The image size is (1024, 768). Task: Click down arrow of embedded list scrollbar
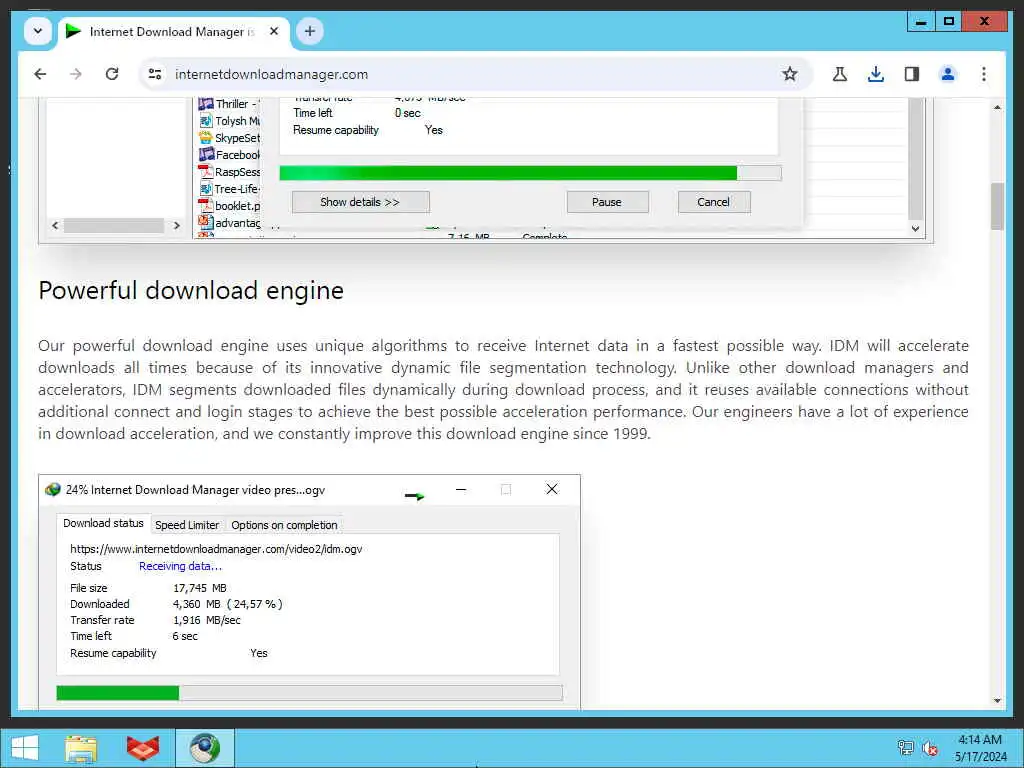(x=916, y=229)
